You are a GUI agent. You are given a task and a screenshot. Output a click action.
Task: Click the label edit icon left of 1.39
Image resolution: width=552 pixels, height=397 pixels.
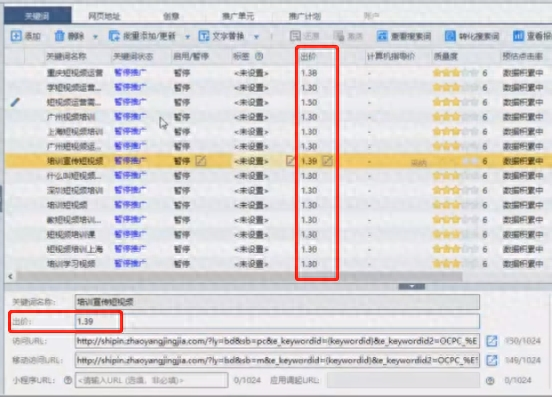point(290,161)
